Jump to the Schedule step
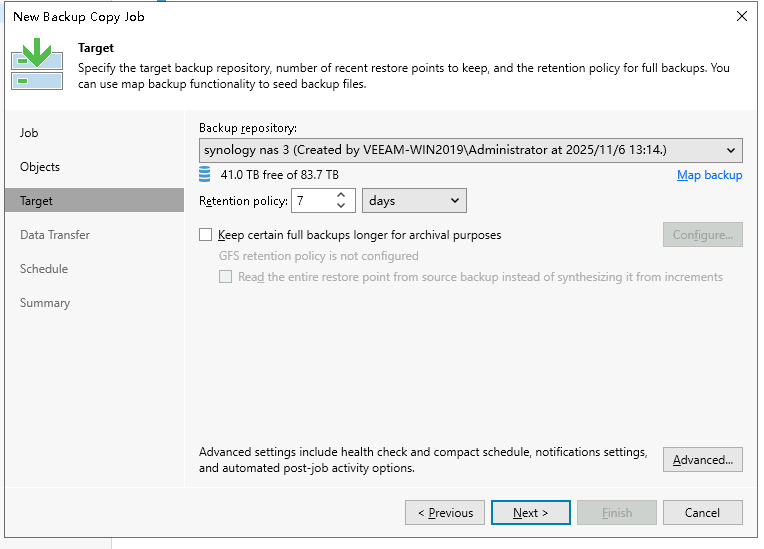Screen dimensions: 764x549 (x=44, y=269)
